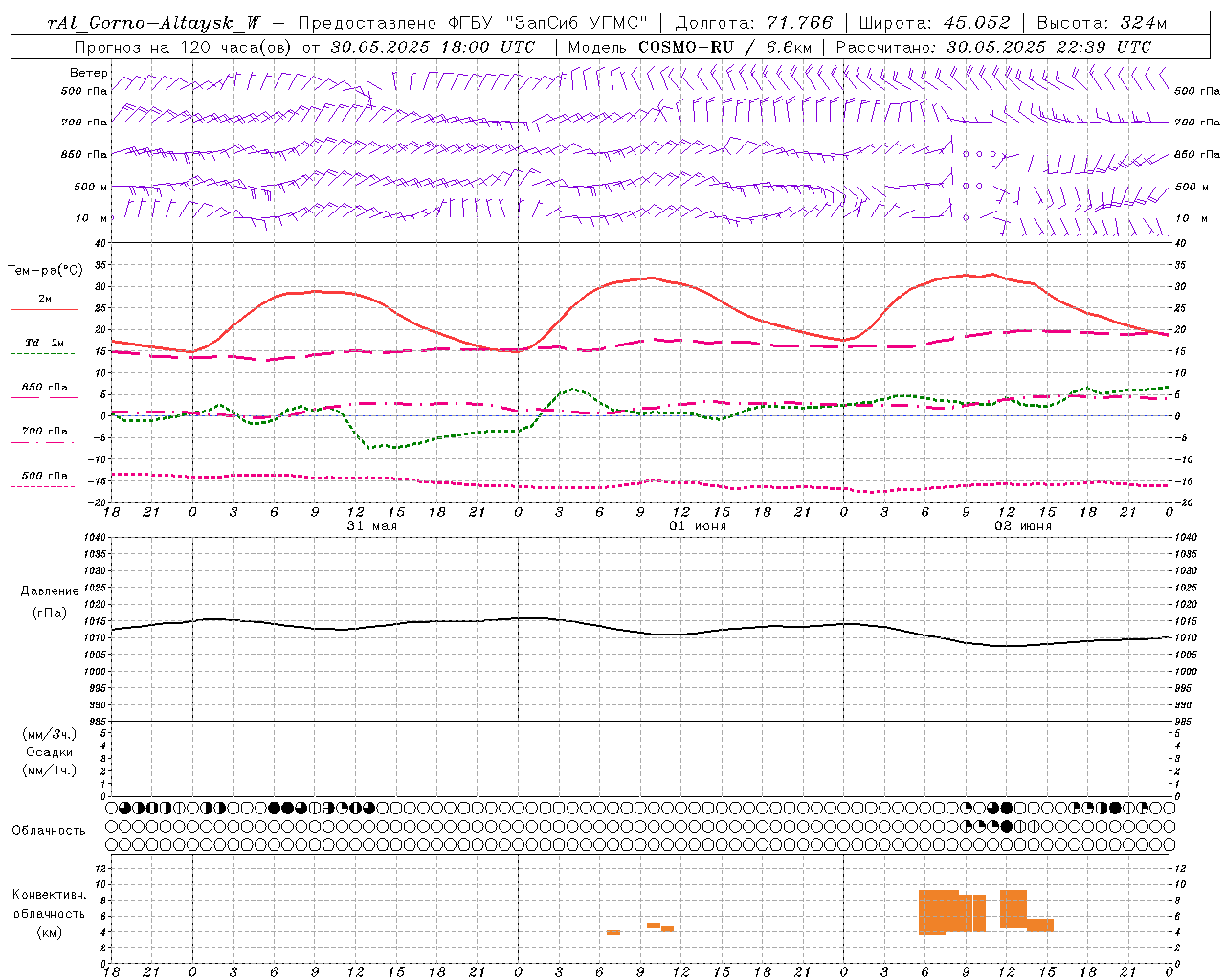The width and height of the screenshot is (1225, 980).
Task: Click the Td 2м legend entry
Action: [44, 343]
